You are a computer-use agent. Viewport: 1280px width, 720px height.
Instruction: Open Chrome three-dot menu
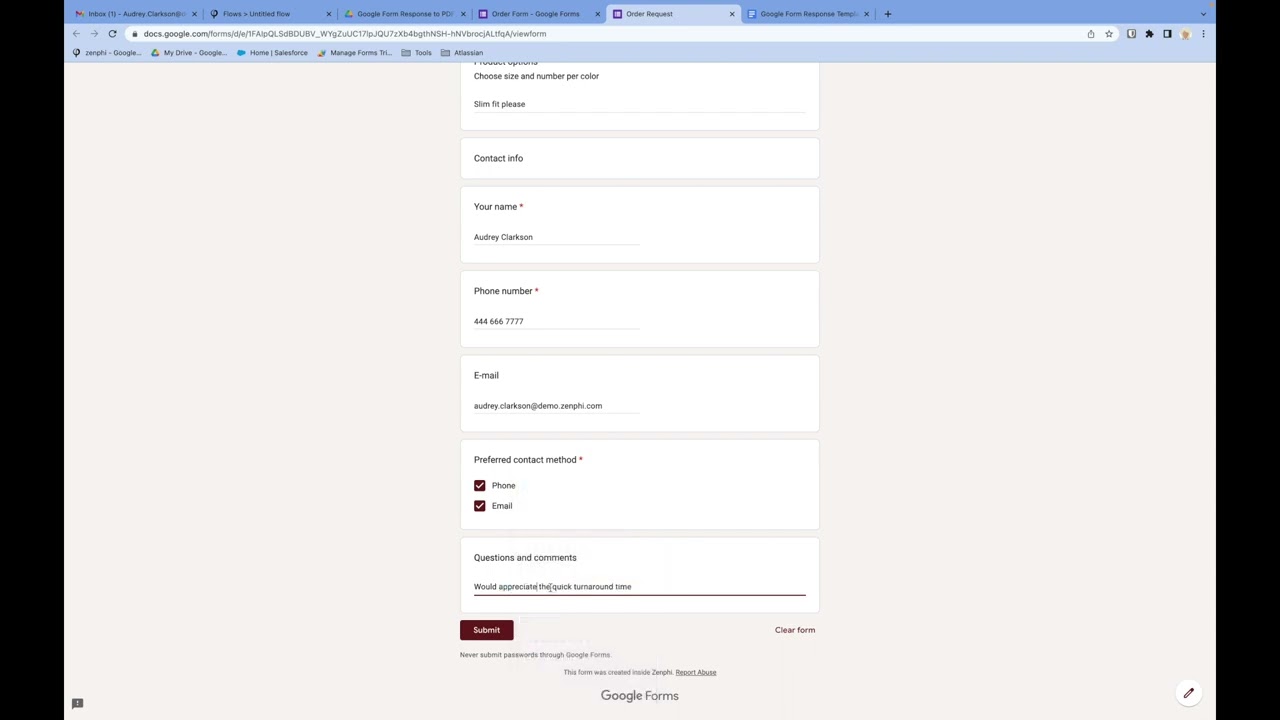1203,34
